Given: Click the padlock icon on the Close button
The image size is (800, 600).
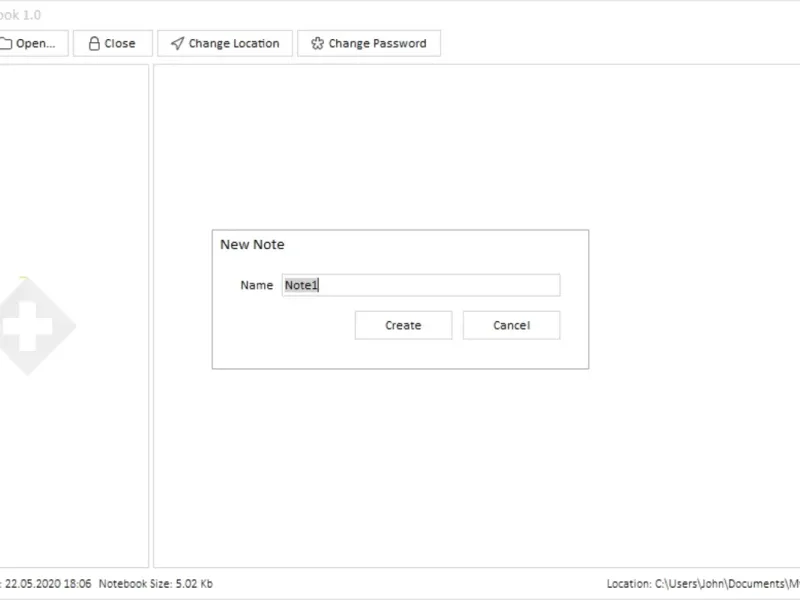Looking at the screenshot, I should click(94, 44).
